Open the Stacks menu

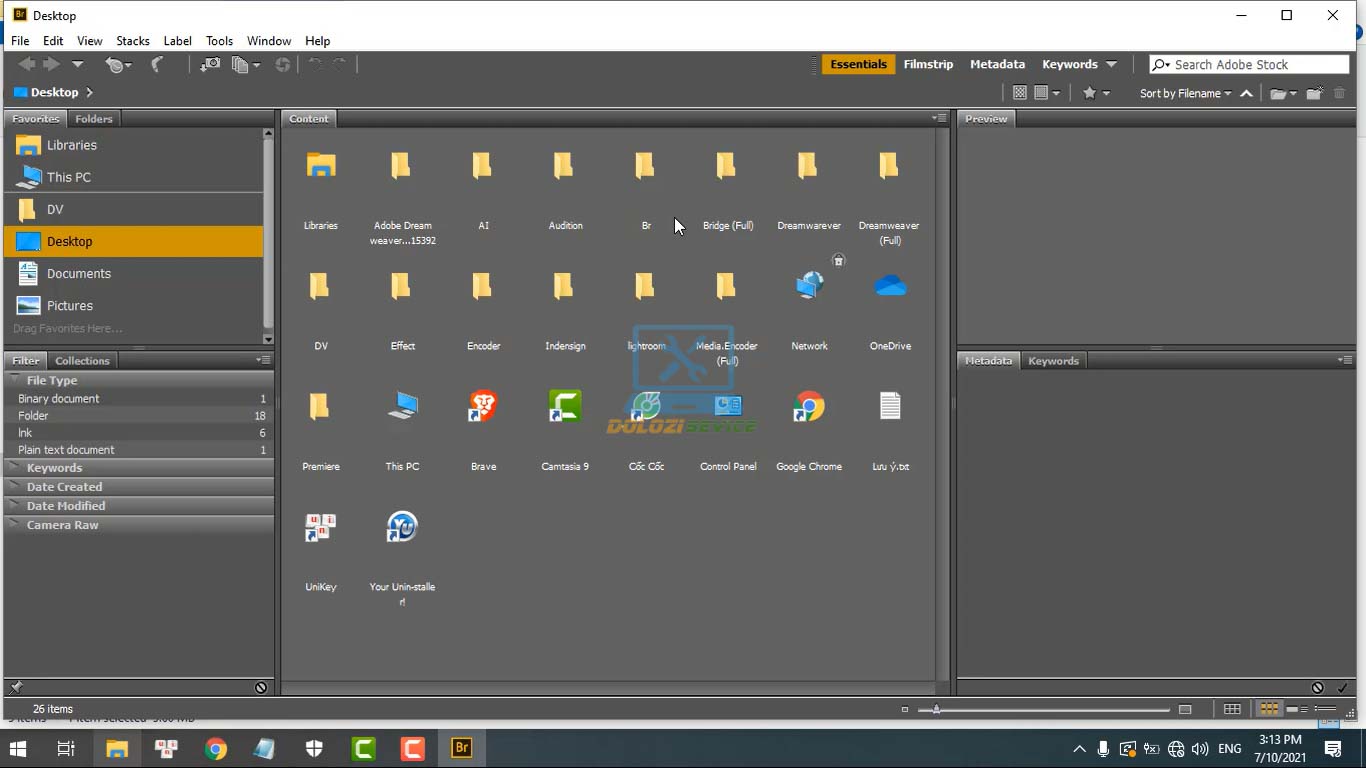(x=132, y=41)
